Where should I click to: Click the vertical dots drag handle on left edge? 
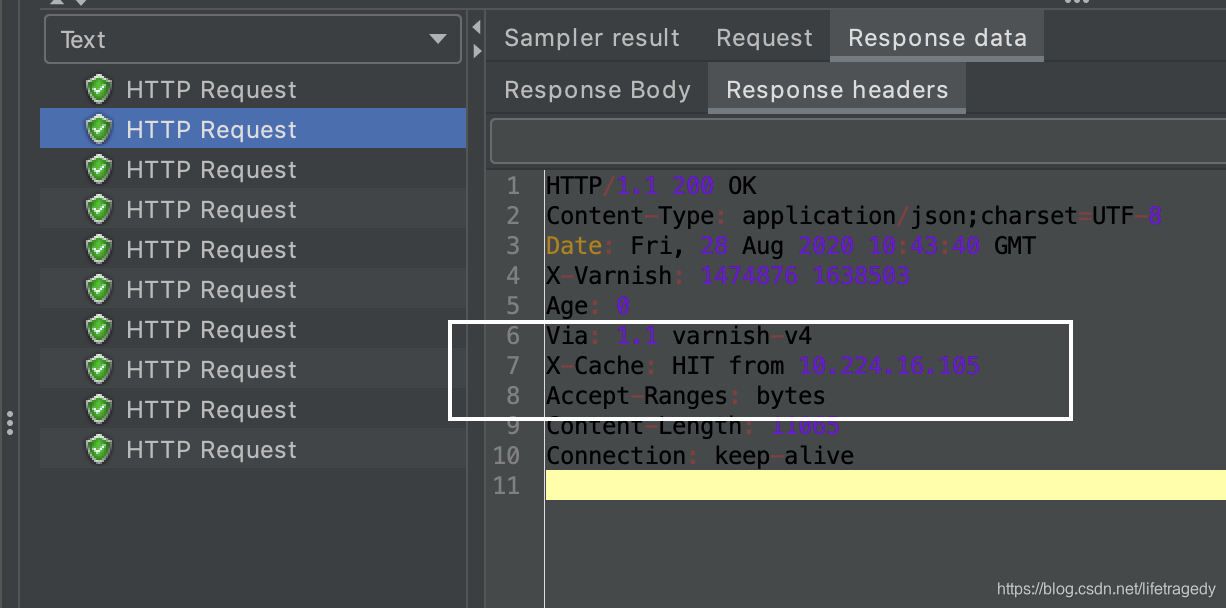[10, 423]
